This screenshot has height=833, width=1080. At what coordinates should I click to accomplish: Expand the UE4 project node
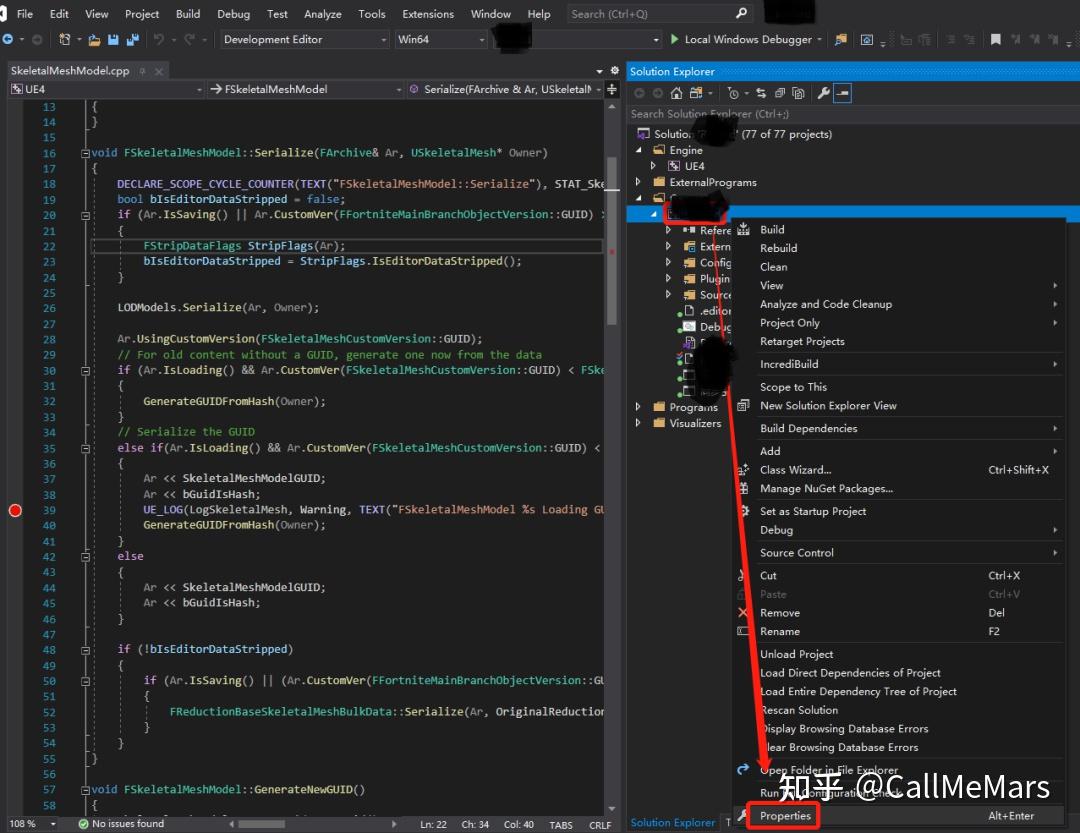[x=653, y=166]
